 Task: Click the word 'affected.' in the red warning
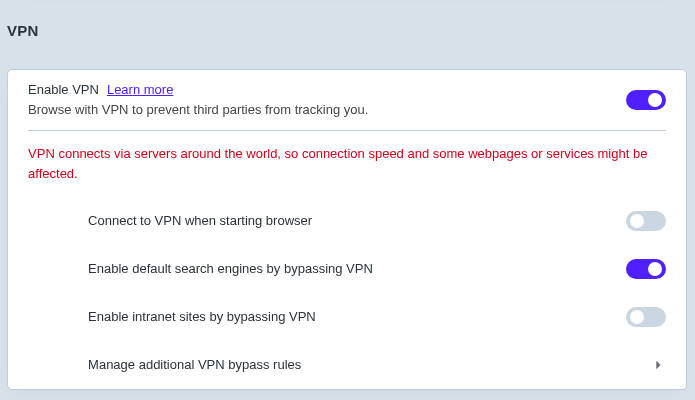(x=53, y=174)
